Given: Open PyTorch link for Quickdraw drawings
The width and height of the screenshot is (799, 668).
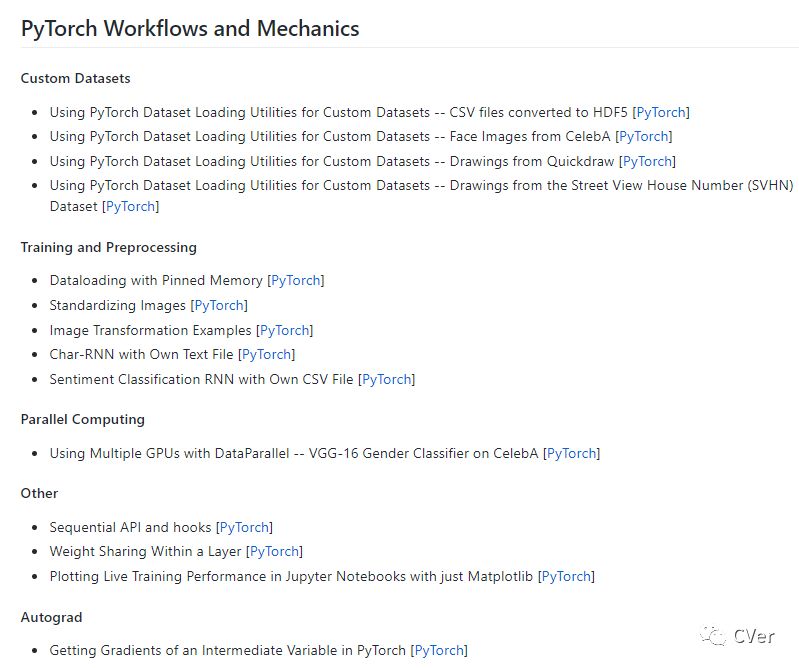Looking at the screenshot, I should click(x=647, y=161).
